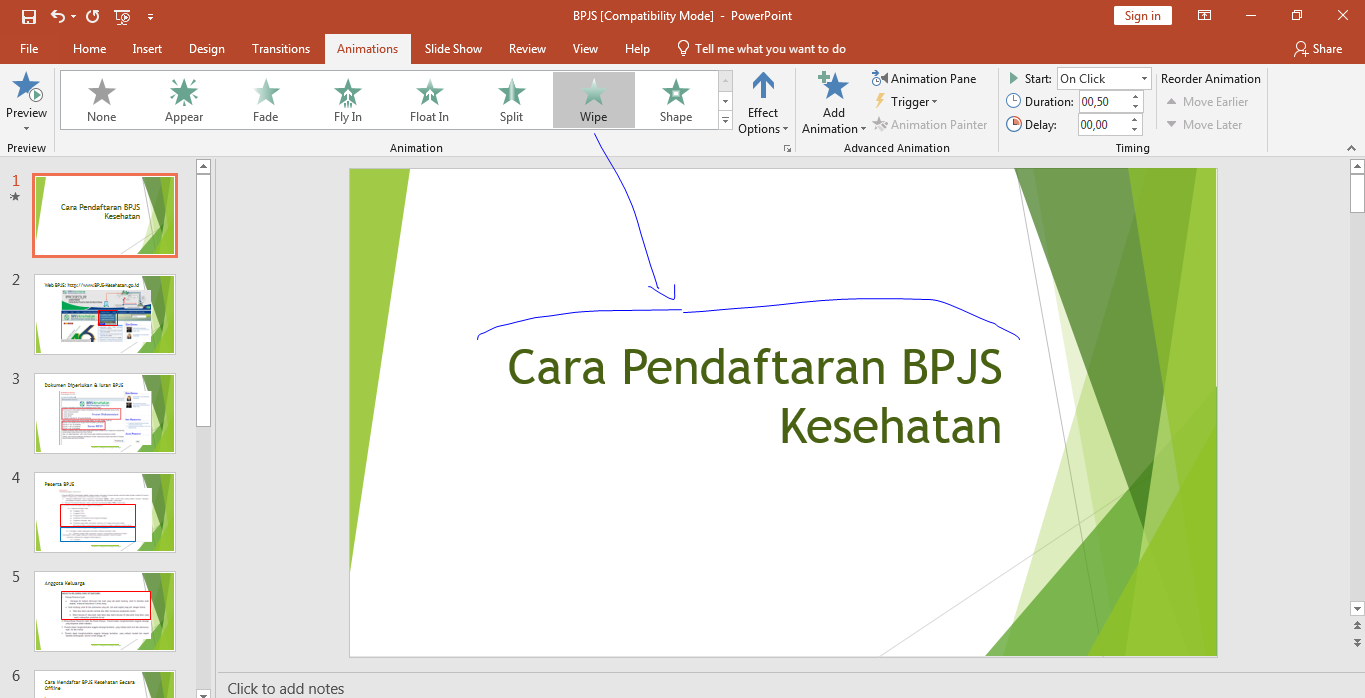The width and height of the screenshot is (1365, 698).
Task: Click the Preview animation star icon
Action: [x=26, y=89]
